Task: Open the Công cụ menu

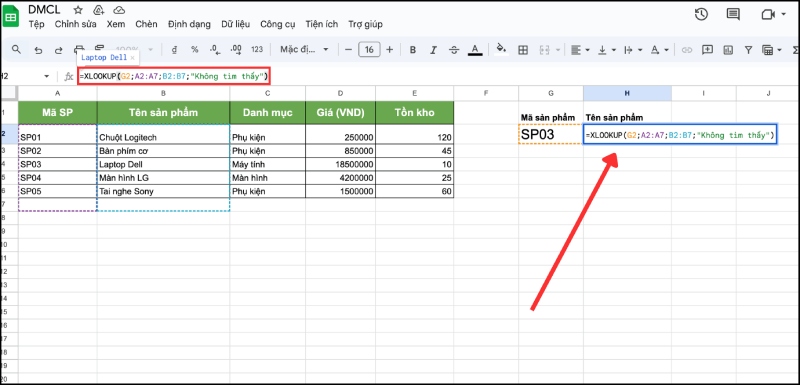Action: tap(278, 24)
